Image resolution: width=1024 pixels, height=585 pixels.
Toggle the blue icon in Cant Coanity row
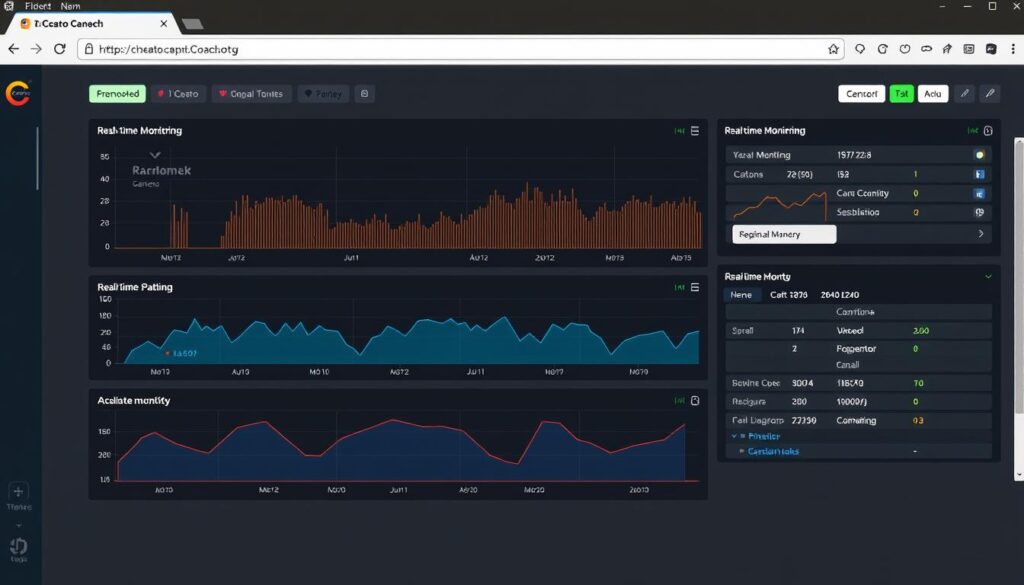979,193
